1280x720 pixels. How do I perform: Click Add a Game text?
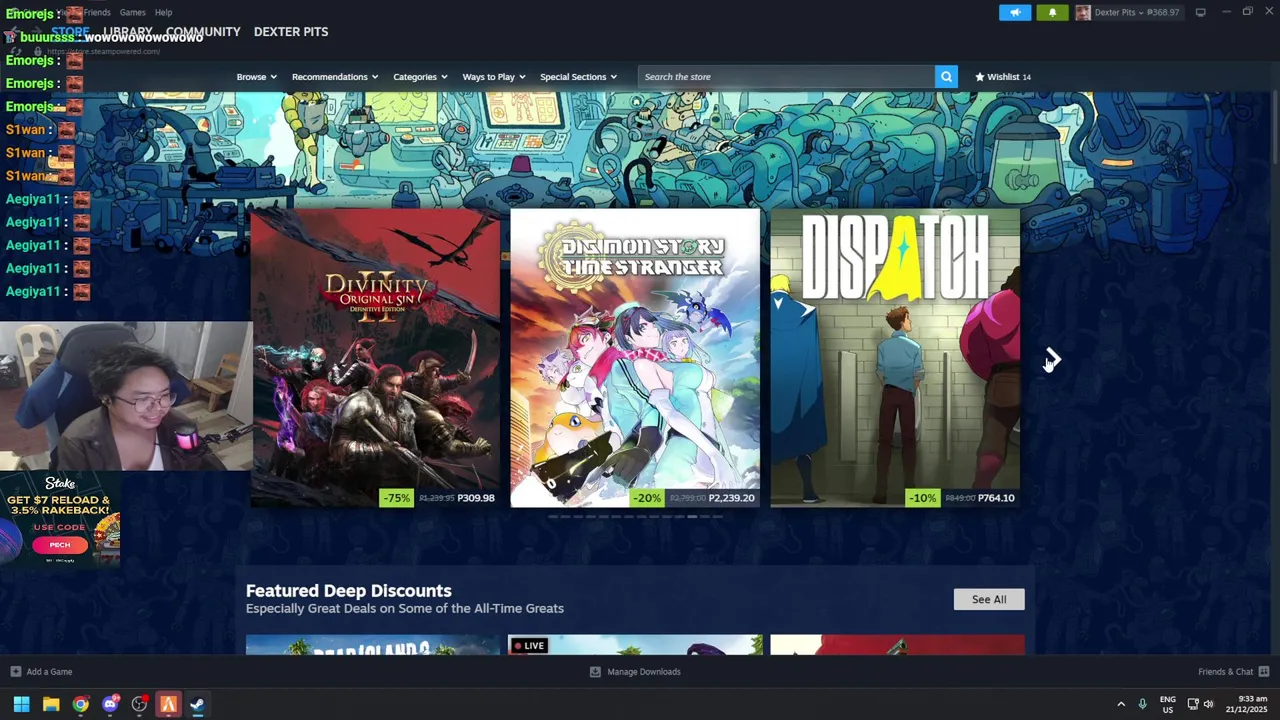(49, 672)
